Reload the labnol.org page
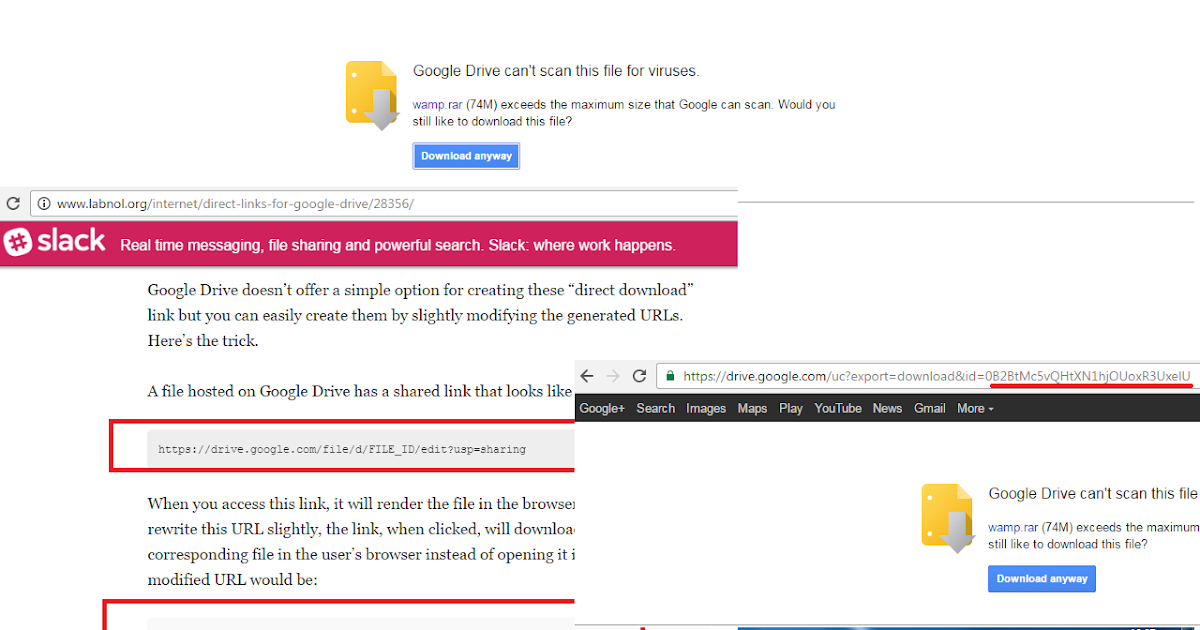Image resolution: width=1200 pixels, height=630 pixels. pos(13,203)
